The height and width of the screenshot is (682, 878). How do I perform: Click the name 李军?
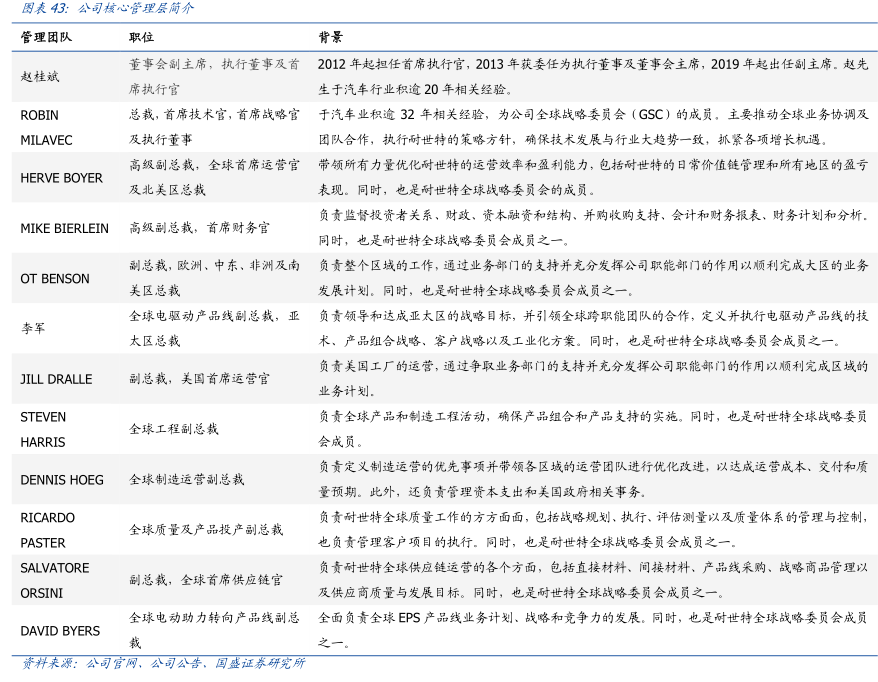pos(33,329)
